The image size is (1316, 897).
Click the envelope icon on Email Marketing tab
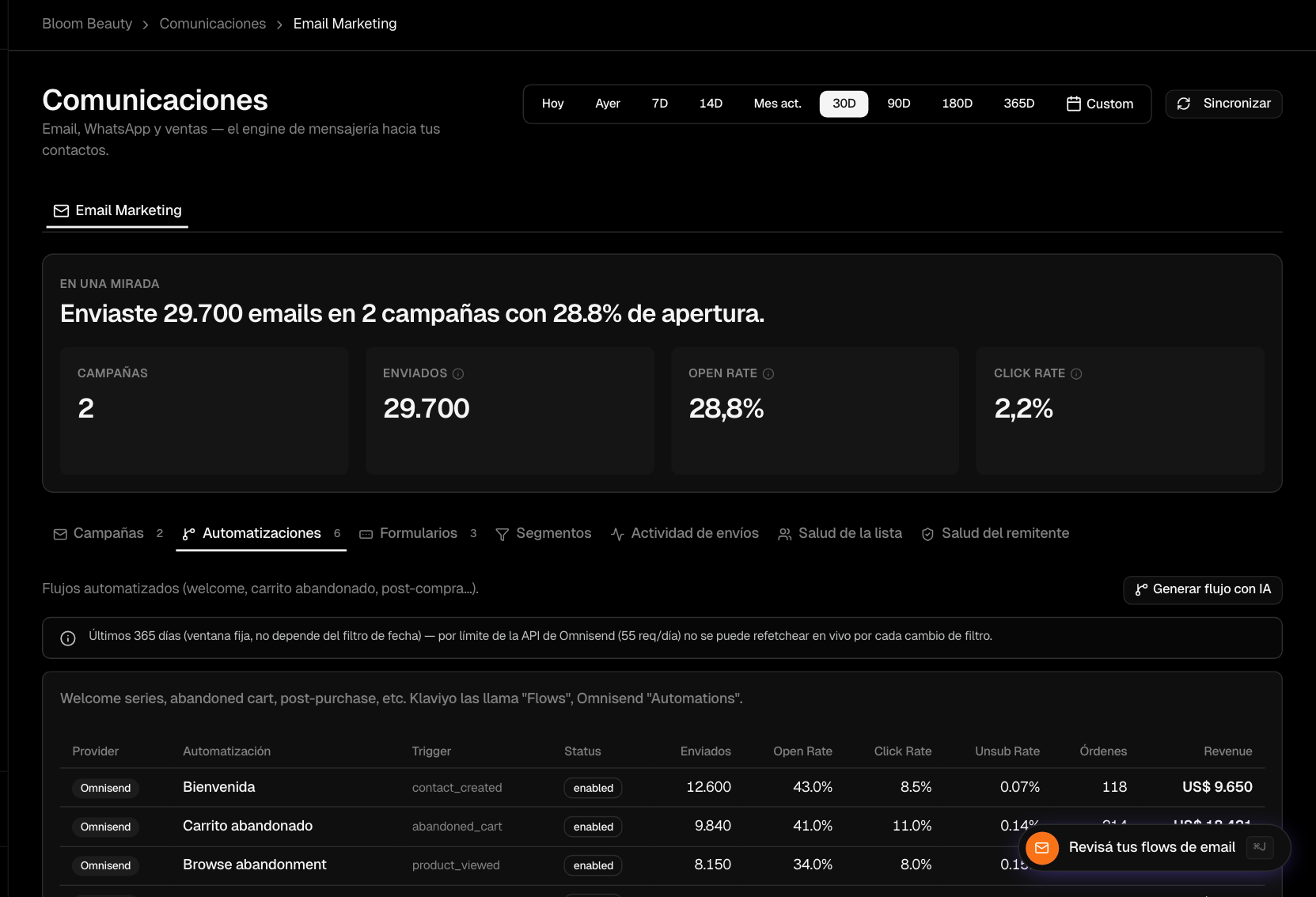click(61, 210)
